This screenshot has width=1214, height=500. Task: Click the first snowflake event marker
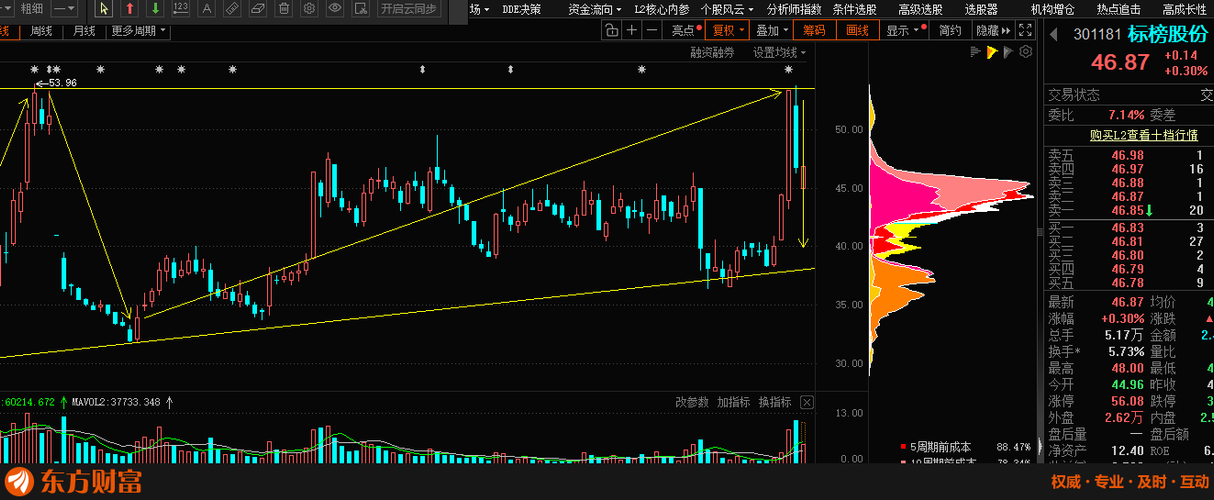tap(34, 69)
